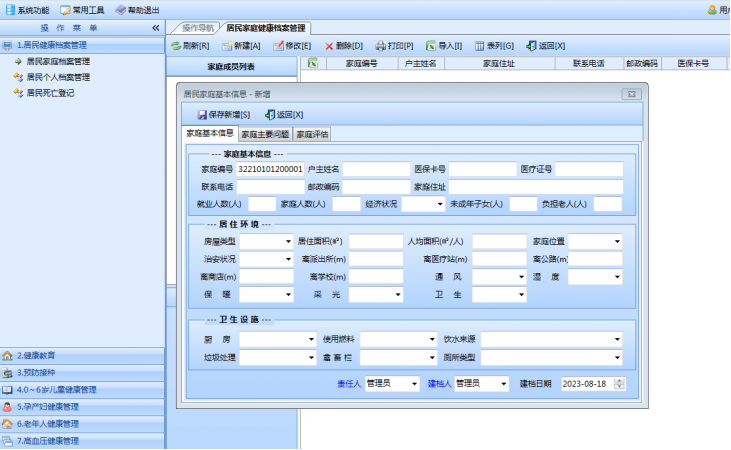Viewport: 731px width, 450px height.
Task: Click the 新建 new record toolbar icon
Action: click(x=227, y=46)
